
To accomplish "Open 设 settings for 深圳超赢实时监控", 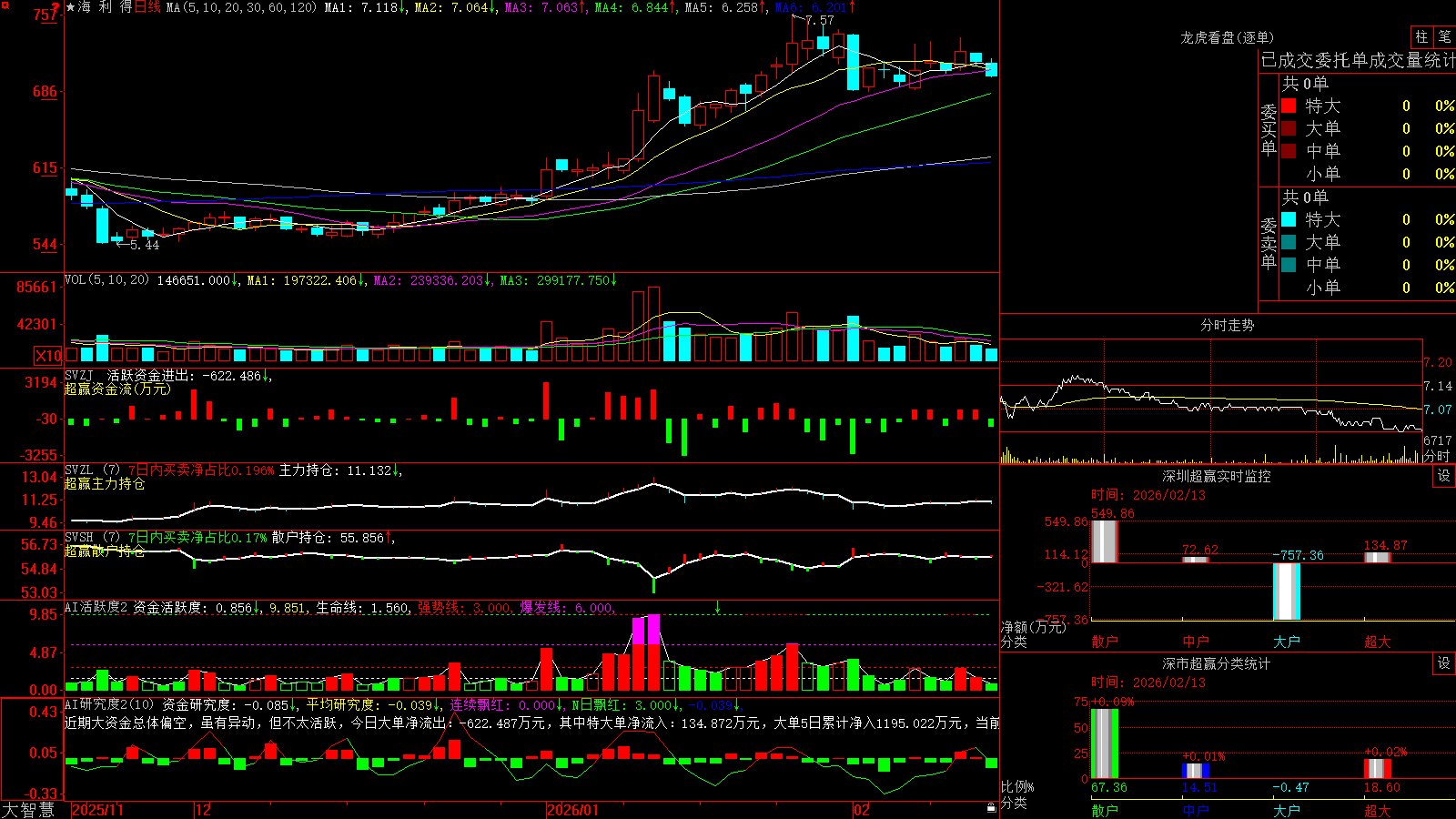I will click(x=1444, y=476).
